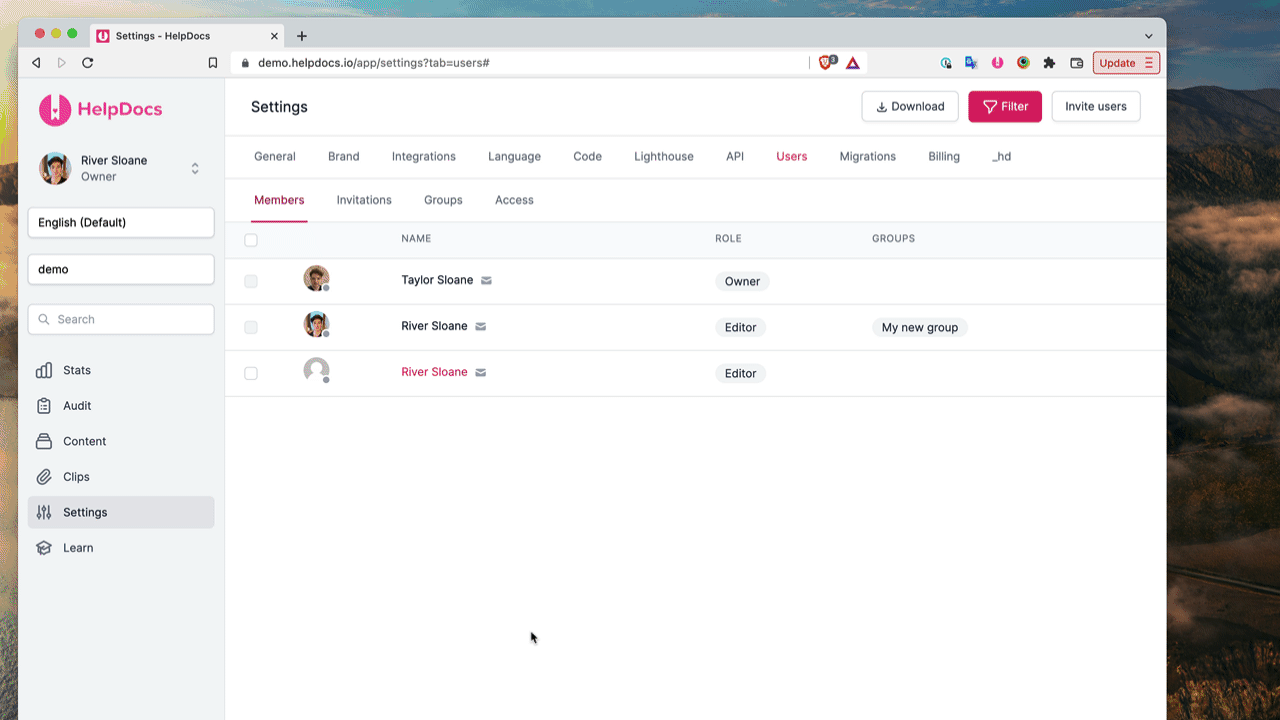Open Stats from the sidebar
Screen dimensions: 1280x720
click(x=121, y=370)
